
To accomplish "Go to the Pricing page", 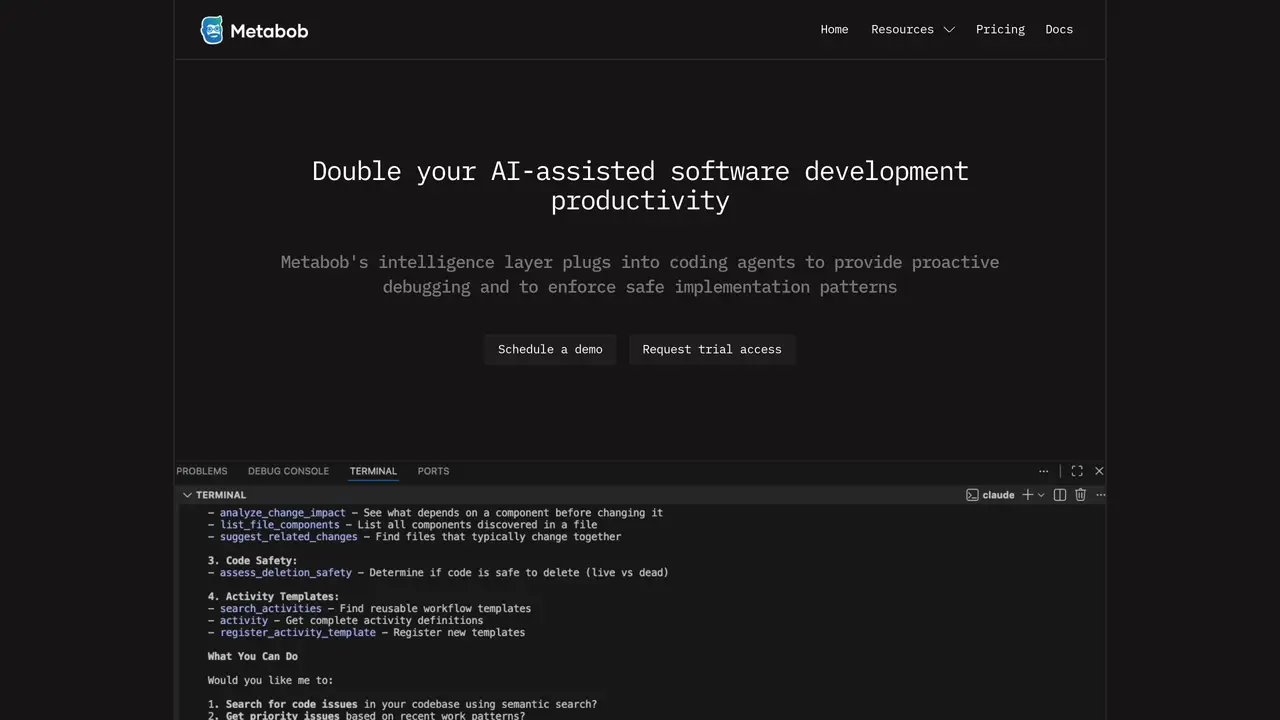I will [x=1000, y=30].
